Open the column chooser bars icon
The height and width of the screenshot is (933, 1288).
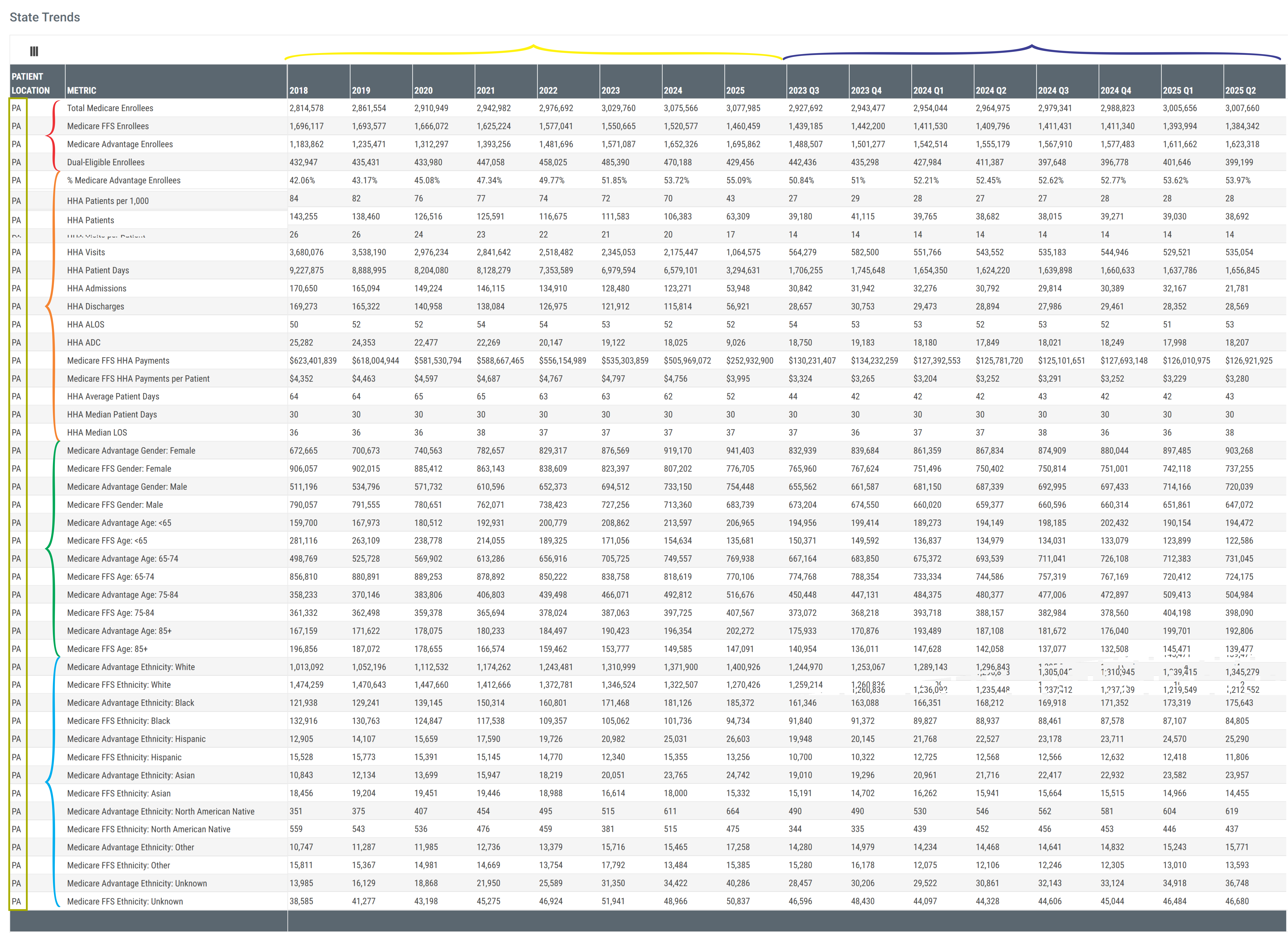pyautogui.click(x=34, y=52)
